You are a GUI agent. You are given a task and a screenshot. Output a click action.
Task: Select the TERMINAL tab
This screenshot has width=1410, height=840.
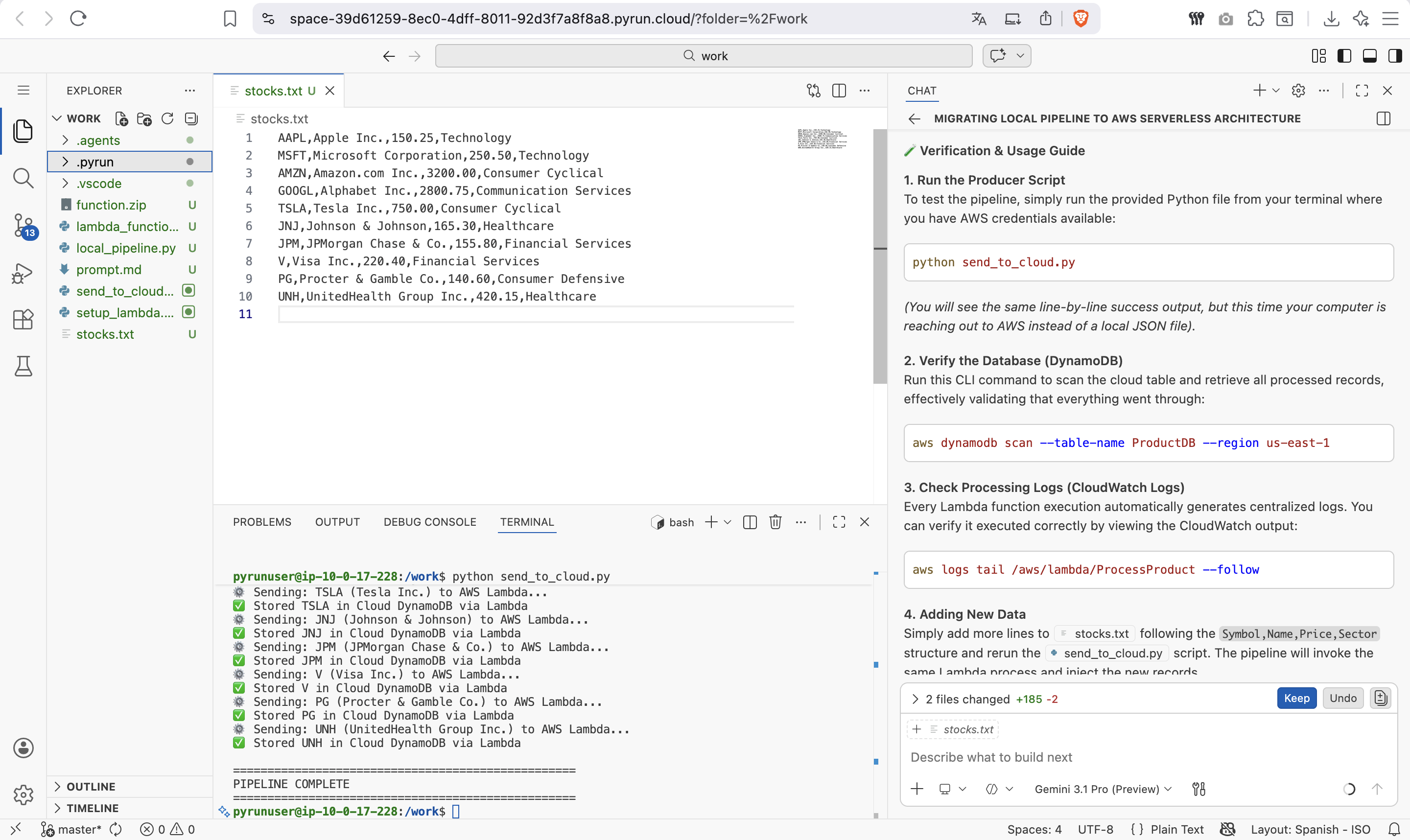[x=527, y=522]
